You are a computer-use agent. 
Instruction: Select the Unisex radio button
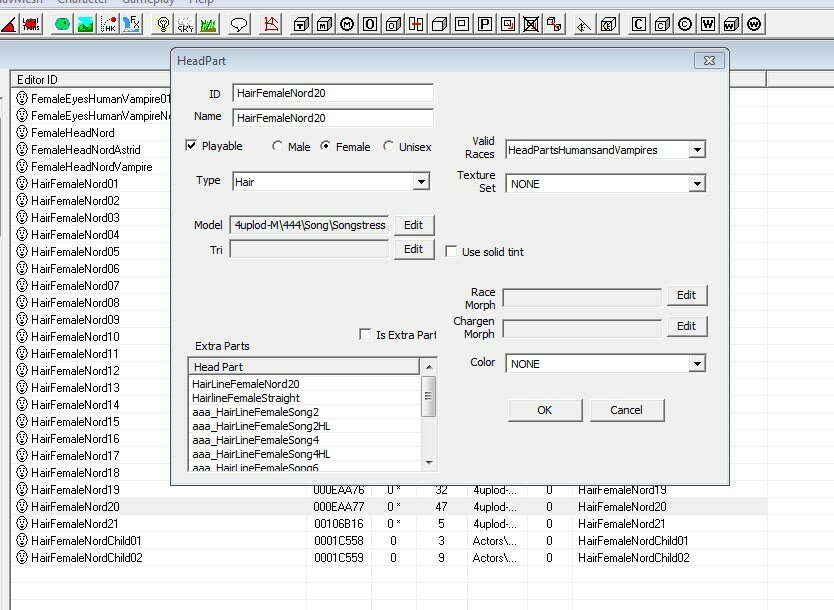tap(389, 146)
